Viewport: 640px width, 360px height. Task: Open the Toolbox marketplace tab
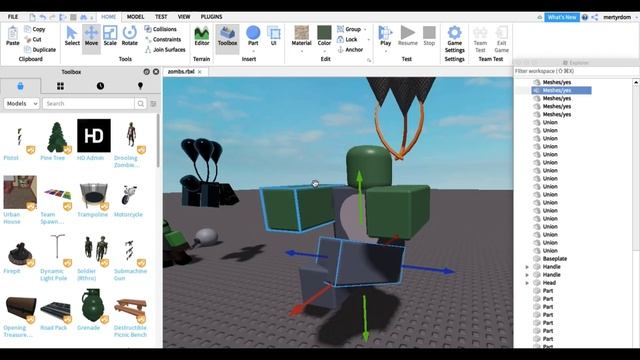coord(20,86)
